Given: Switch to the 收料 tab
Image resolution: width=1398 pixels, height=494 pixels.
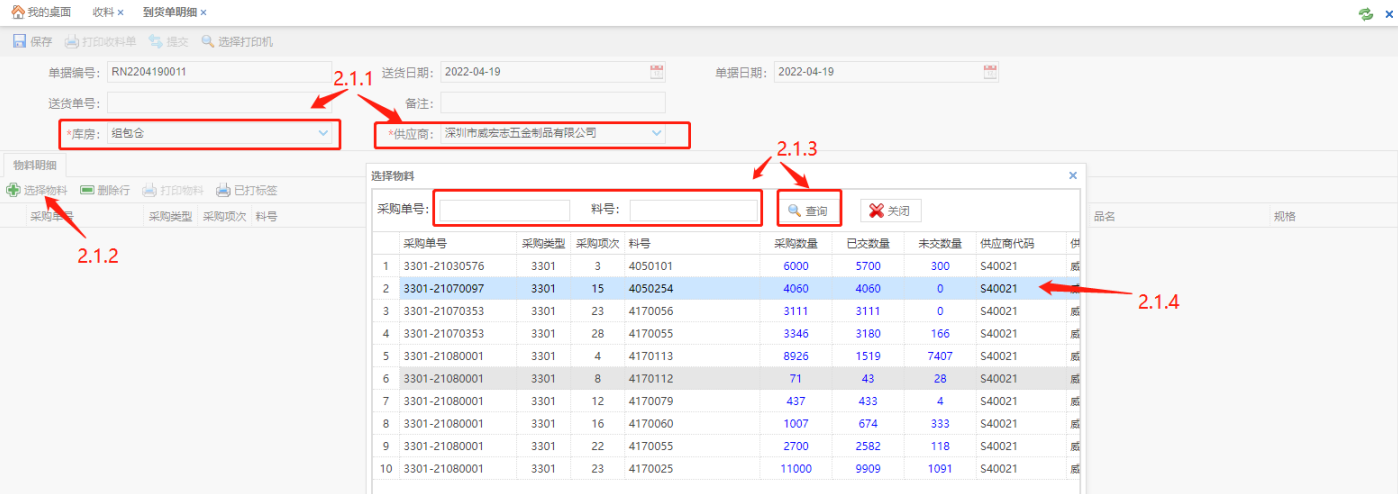Looking at the screenshot, I should [x=102, y=12].
